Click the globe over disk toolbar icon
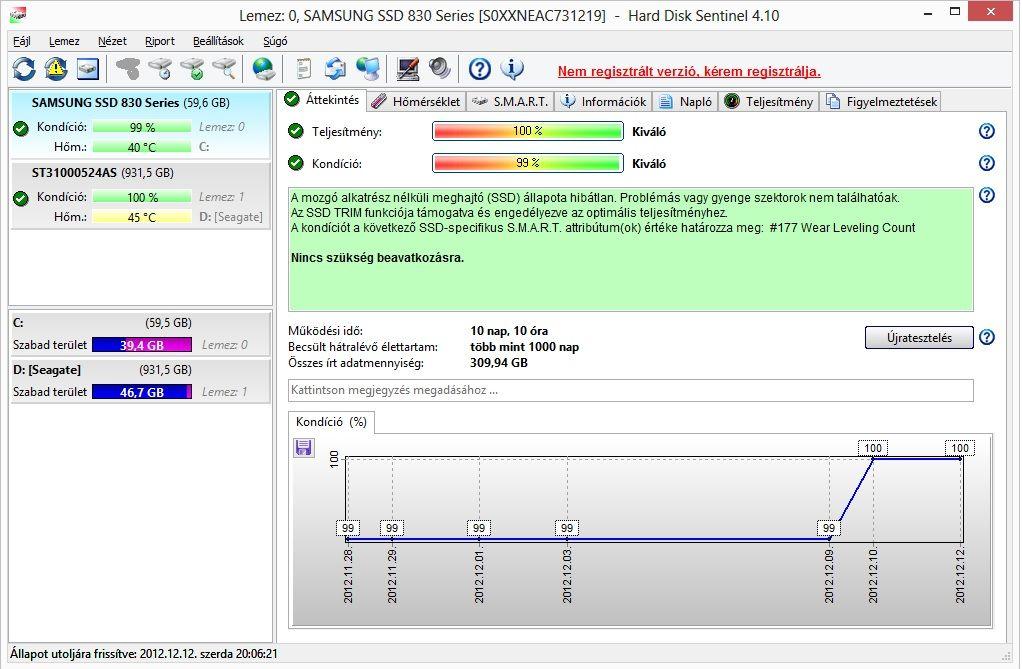 (x=263, y=69)
